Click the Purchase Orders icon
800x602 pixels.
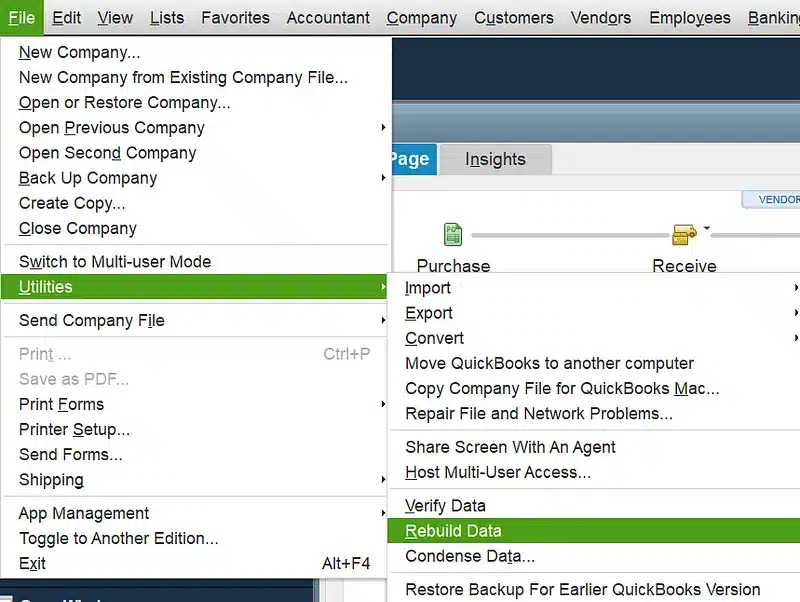tap(453, 235)
